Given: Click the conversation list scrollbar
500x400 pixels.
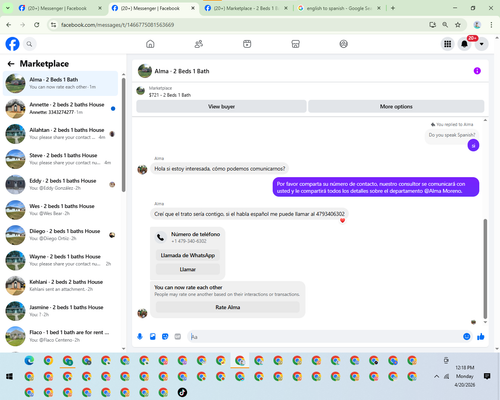Looking at the screenshot, I should point(124,135).
